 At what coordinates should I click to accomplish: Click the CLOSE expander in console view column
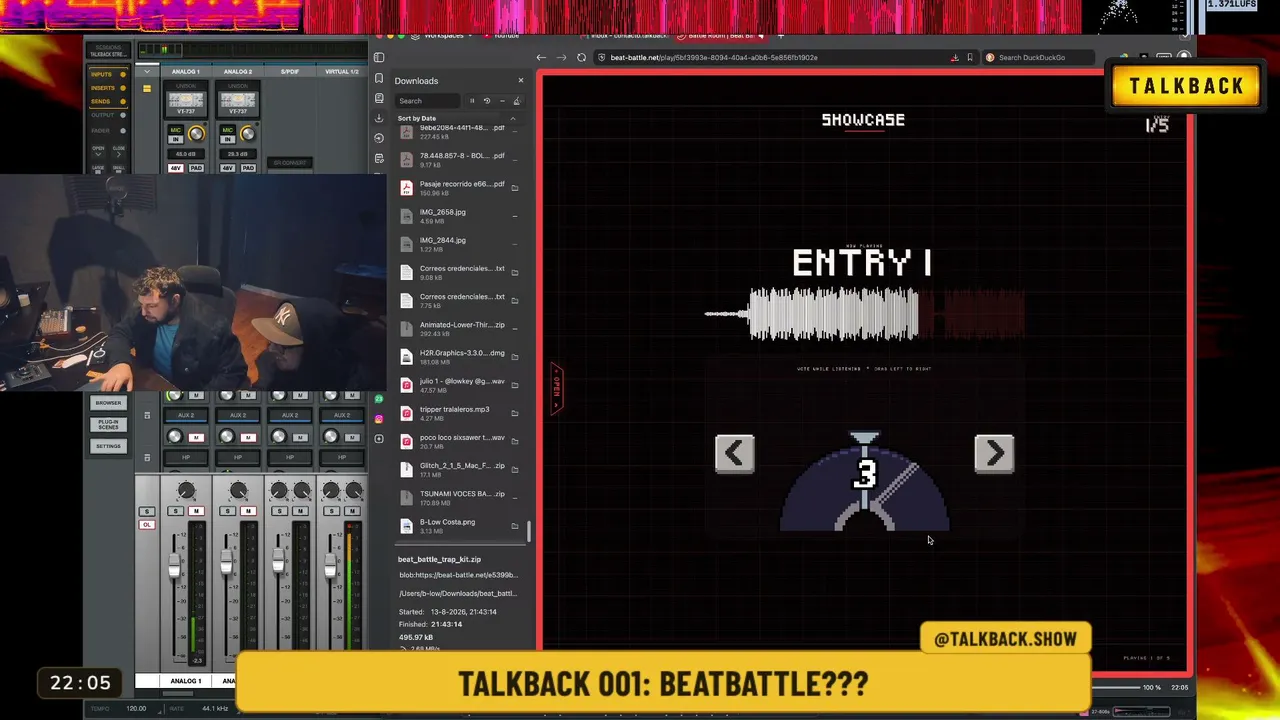click(119, 150)
